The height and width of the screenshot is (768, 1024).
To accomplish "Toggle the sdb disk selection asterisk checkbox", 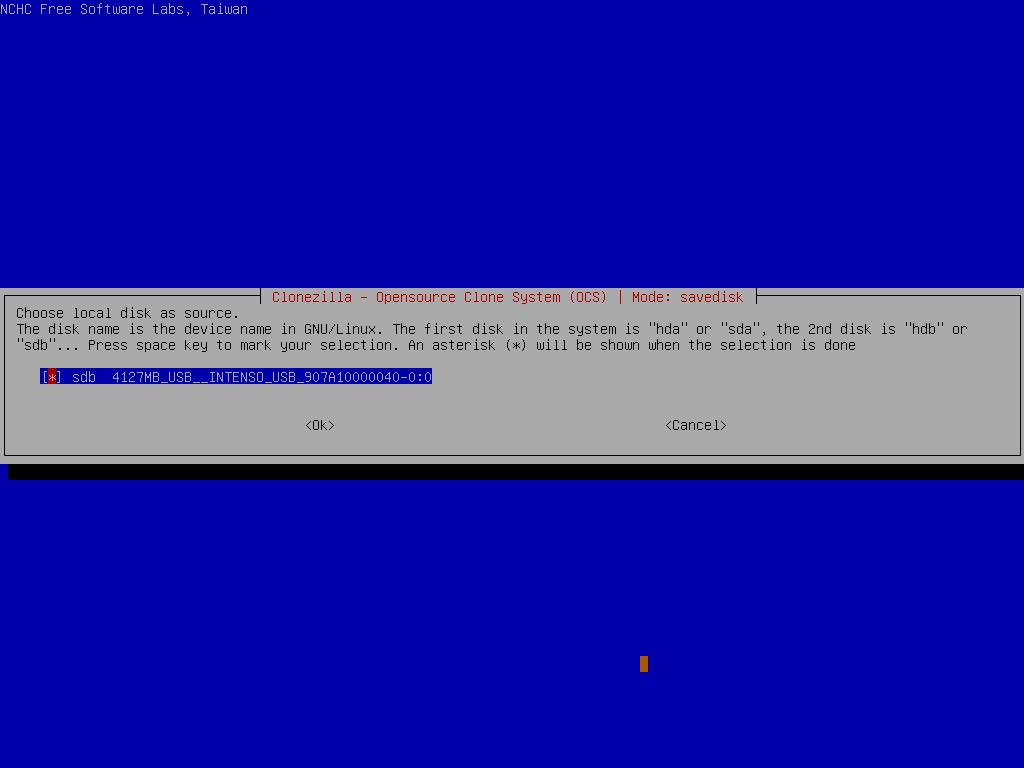I will coord(52,377).
